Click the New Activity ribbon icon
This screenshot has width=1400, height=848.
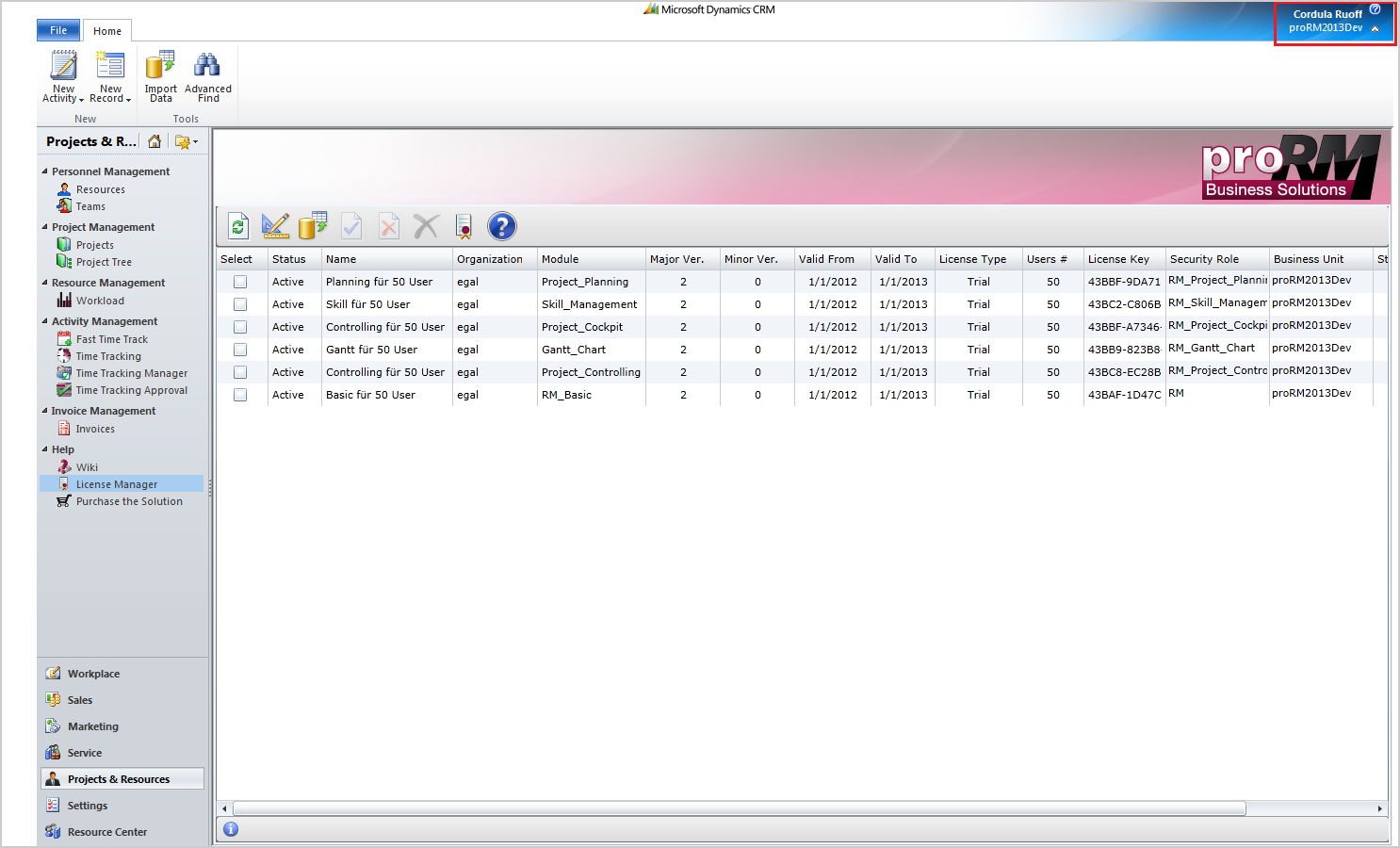point(63,77)
